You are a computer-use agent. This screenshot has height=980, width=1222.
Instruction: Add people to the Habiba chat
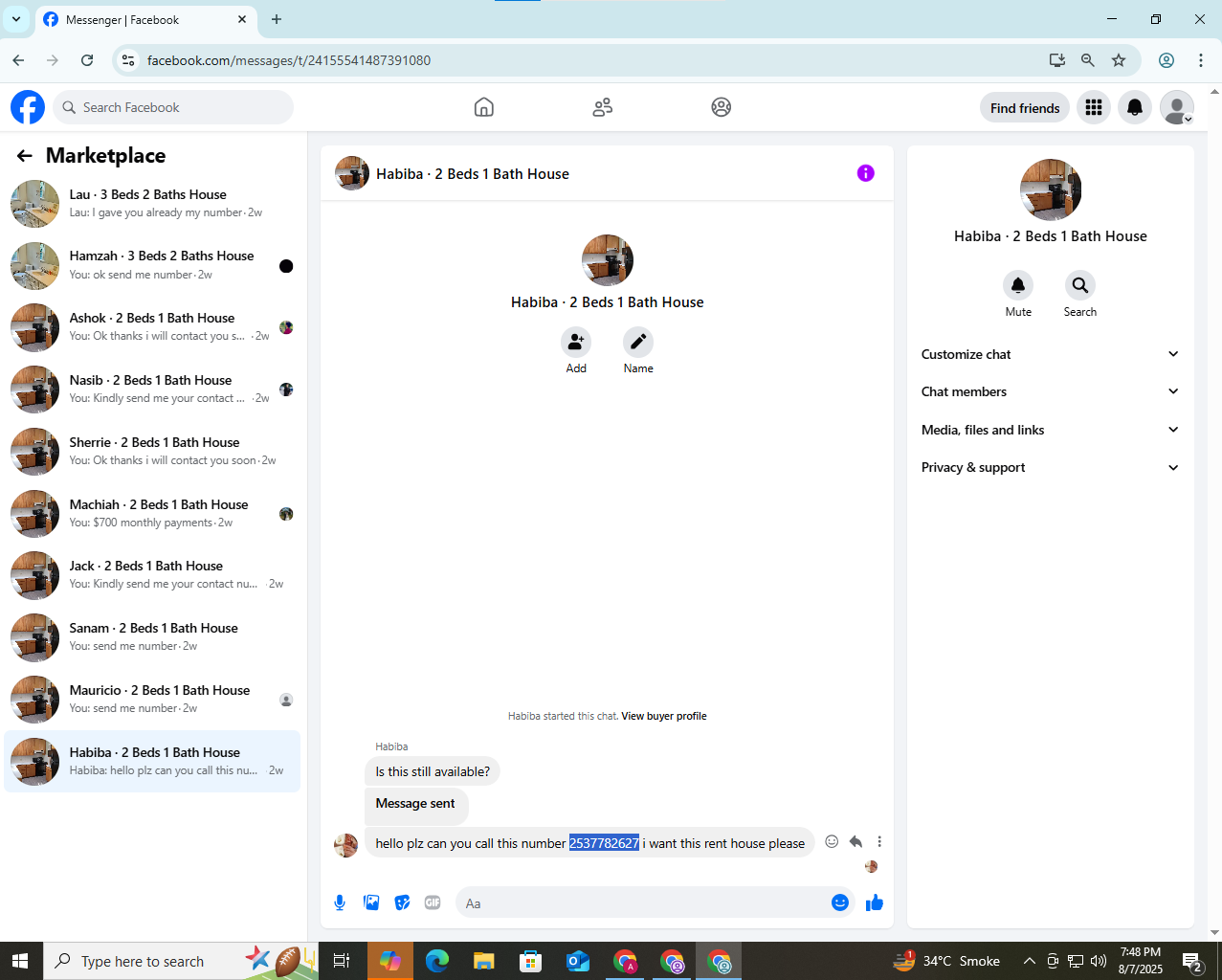576,342
